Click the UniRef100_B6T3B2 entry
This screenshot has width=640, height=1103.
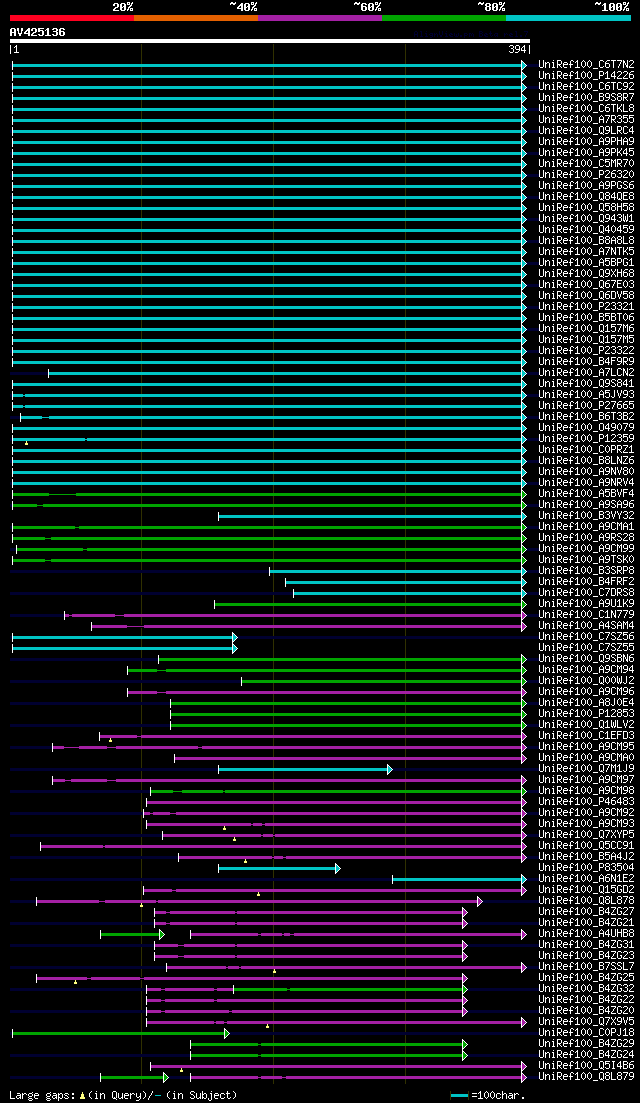[586, 417]
